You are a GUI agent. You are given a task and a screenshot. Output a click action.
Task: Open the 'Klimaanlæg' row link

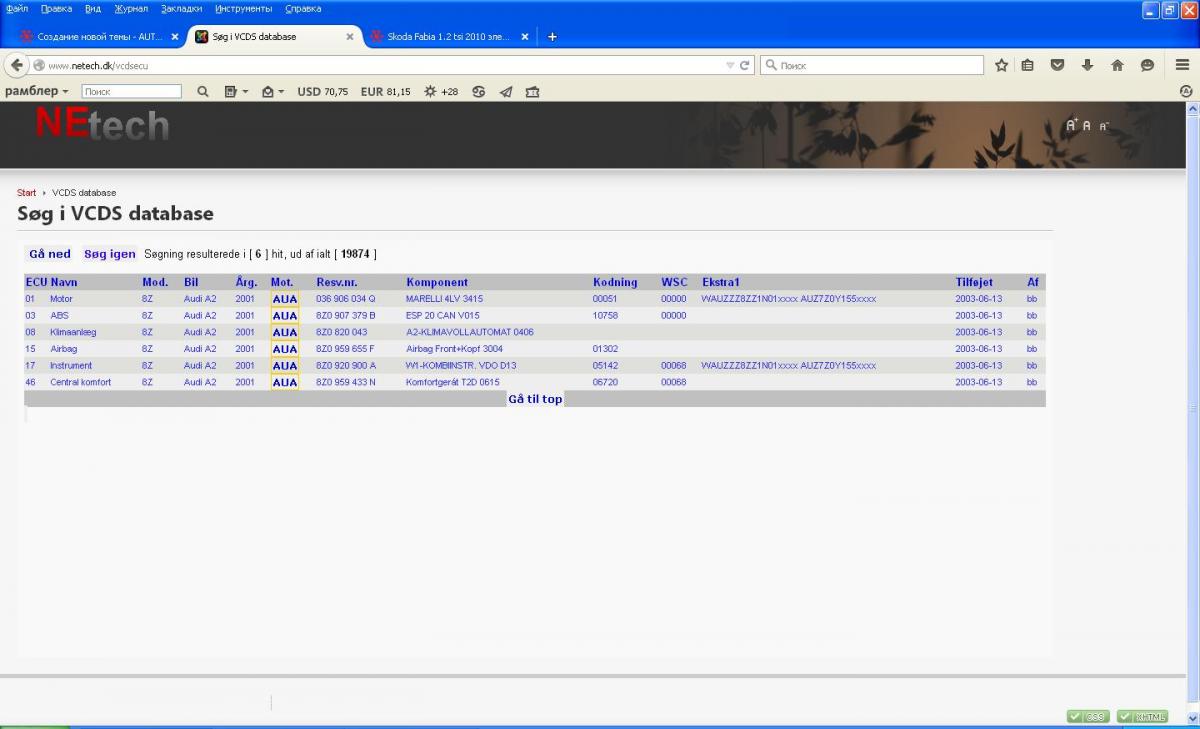[x=73, y=332]
